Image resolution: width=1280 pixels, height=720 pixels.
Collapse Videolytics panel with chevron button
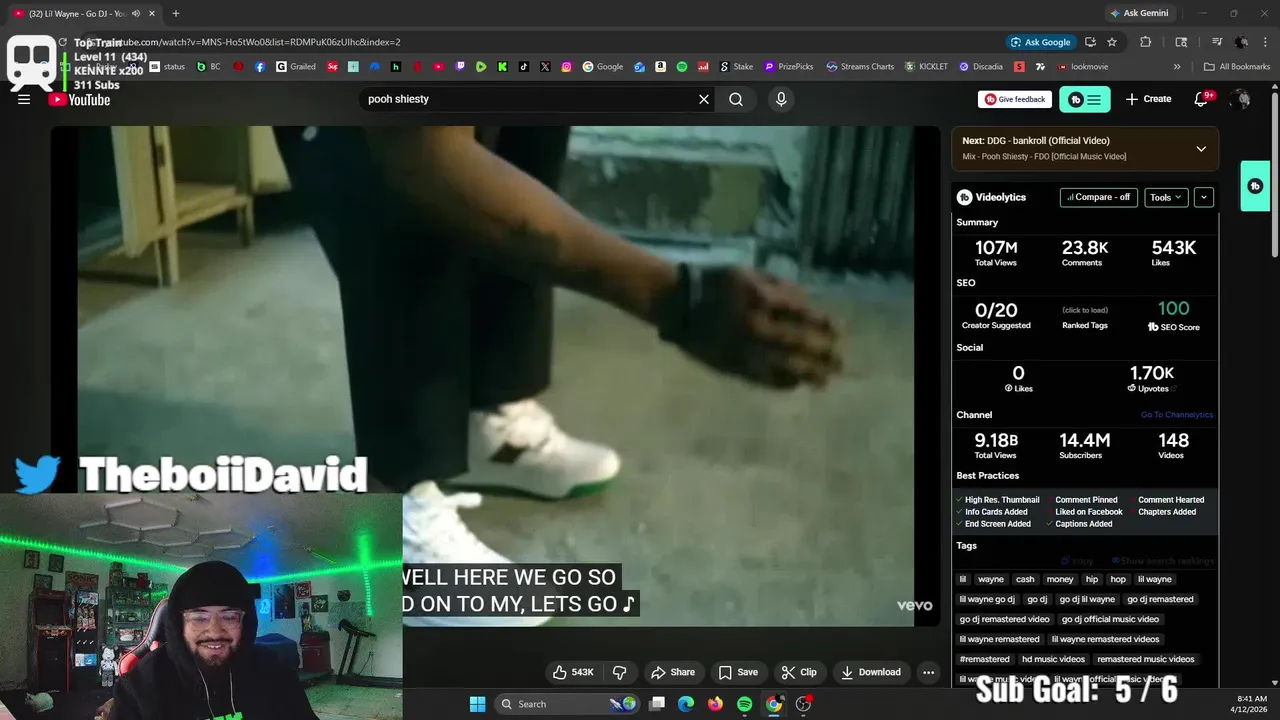[1204, 197]
